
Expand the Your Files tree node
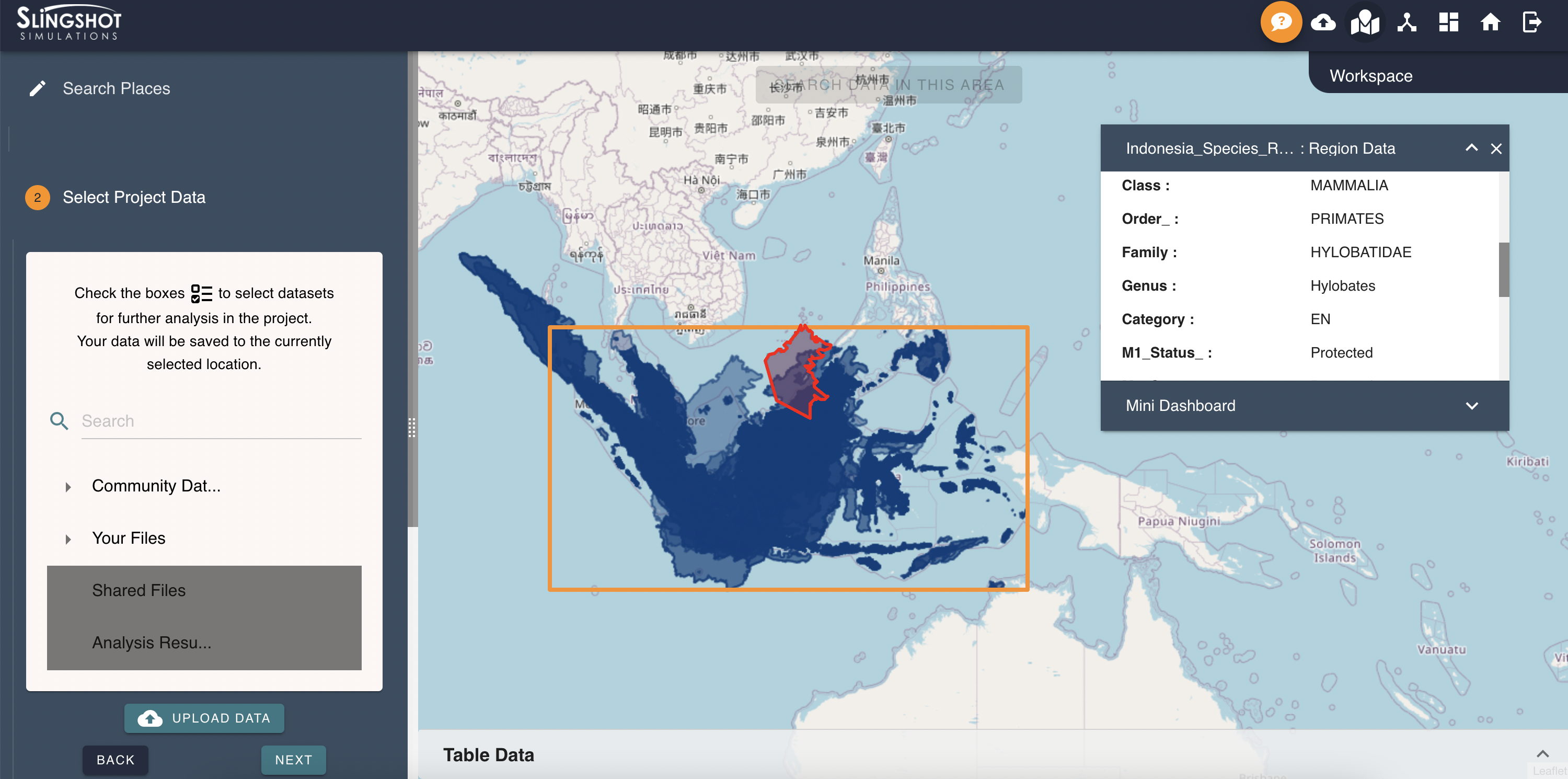pos(68,539)
